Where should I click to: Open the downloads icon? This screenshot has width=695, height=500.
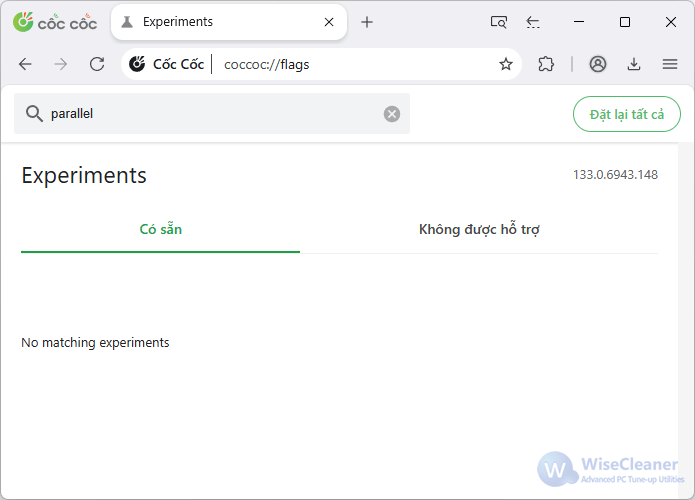pyautogui.click(x=634, y=64)
